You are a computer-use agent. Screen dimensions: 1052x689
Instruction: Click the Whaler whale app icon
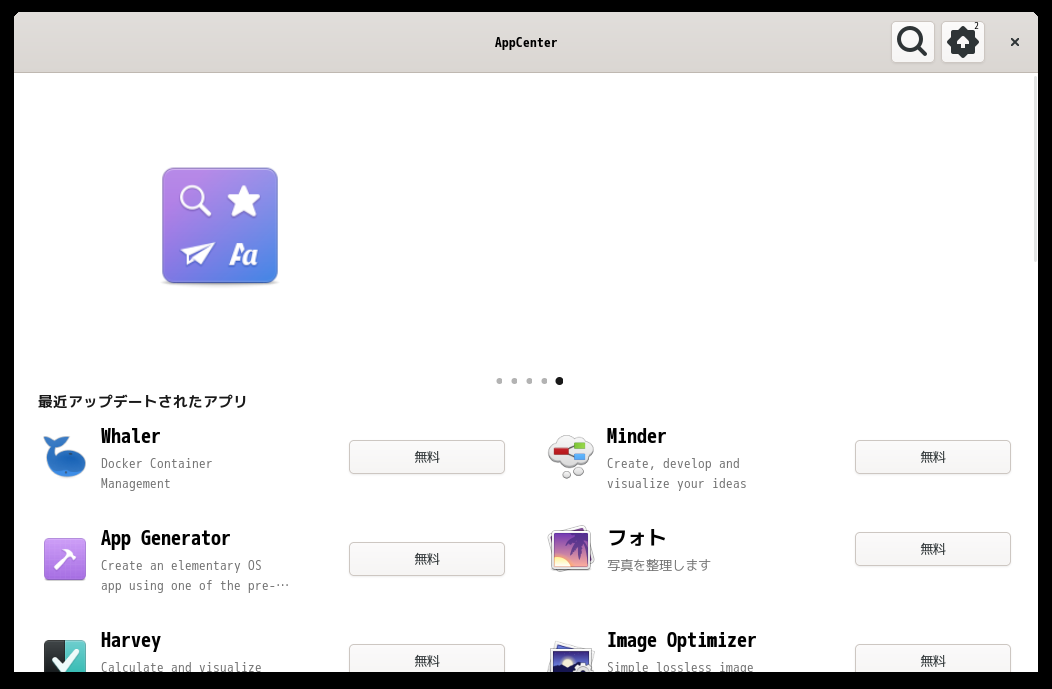(x=64, y=456)
